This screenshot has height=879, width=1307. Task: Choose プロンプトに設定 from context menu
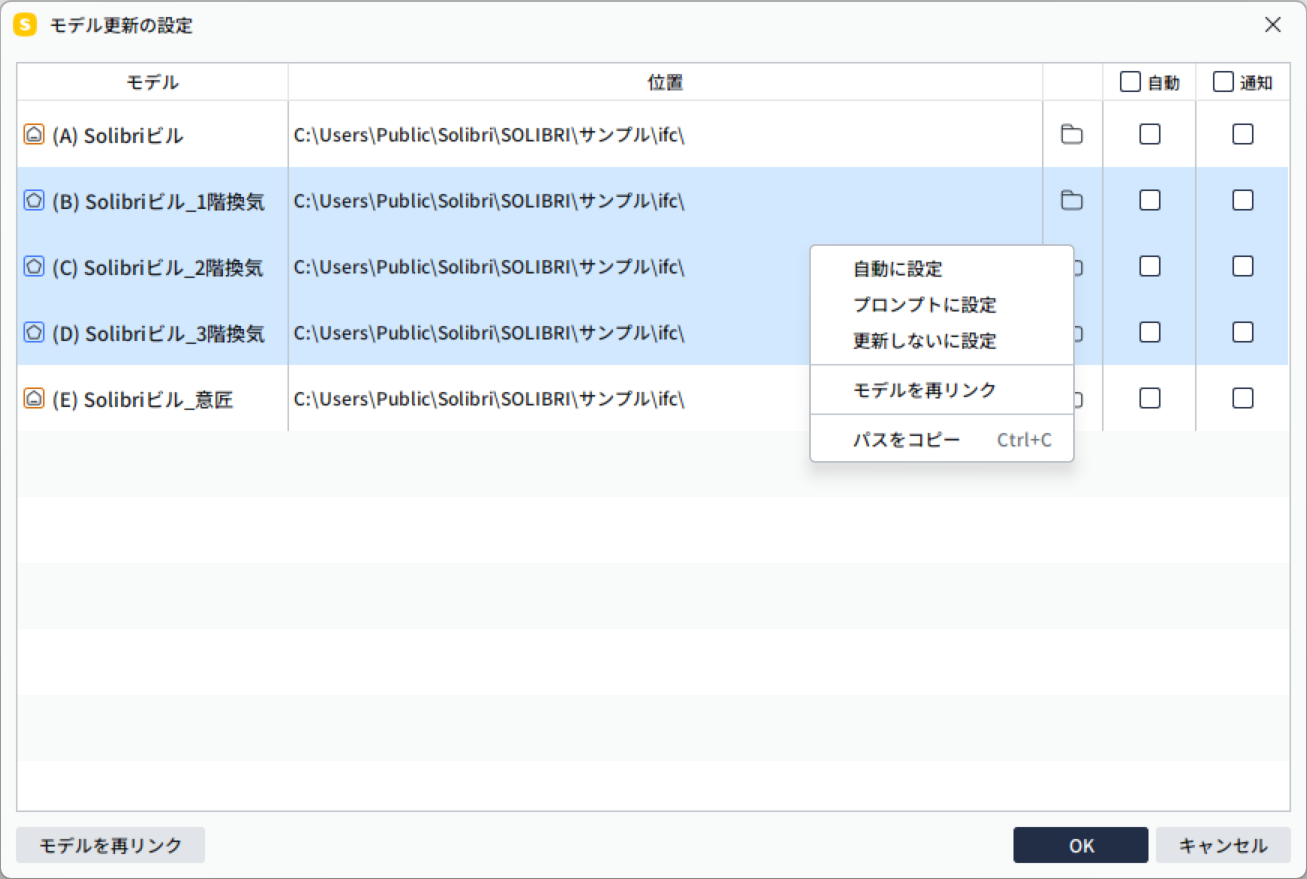pyautogui.click(x=942, y=305)
